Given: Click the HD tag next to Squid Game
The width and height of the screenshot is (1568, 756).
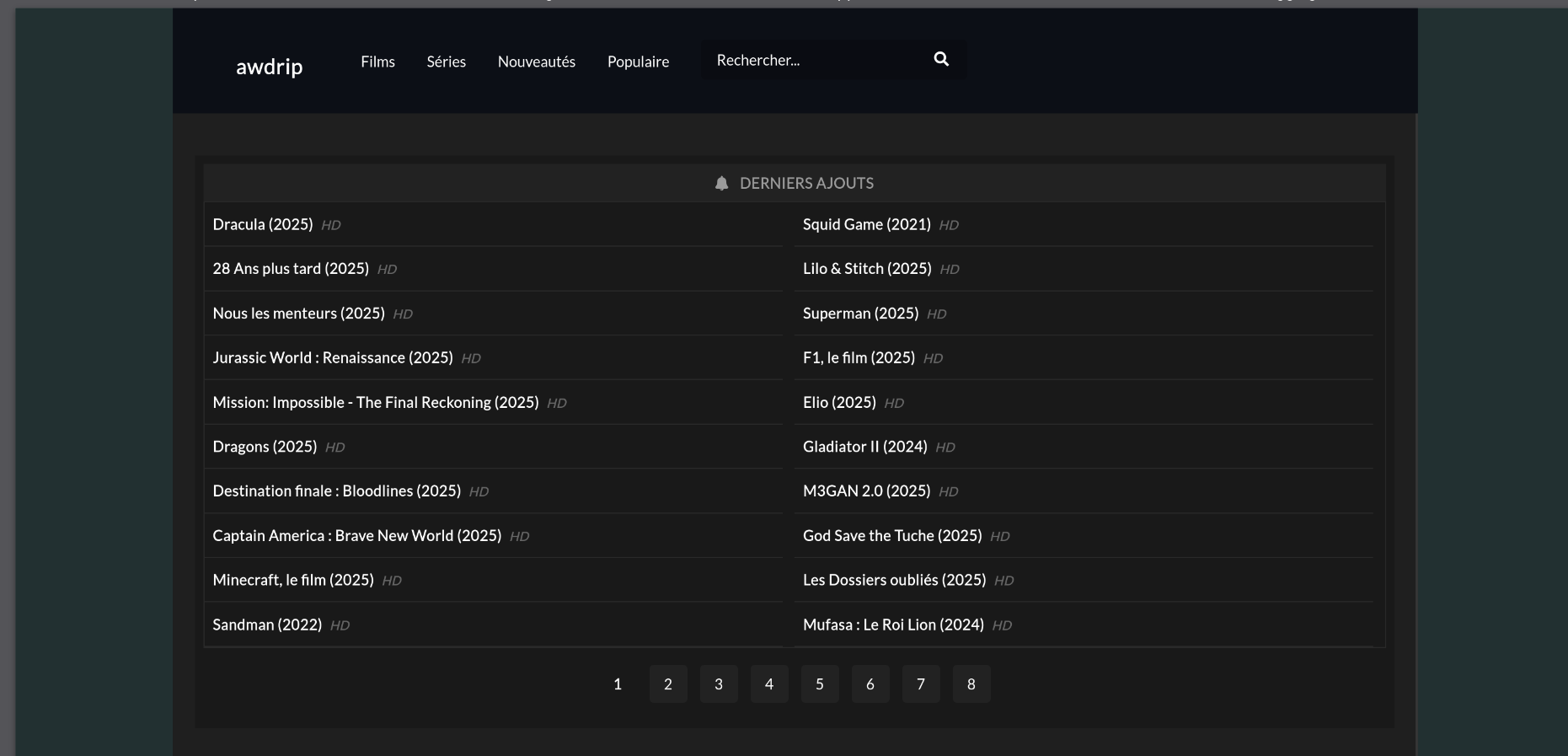Looking at the screenshot, I should coord(949,225).
